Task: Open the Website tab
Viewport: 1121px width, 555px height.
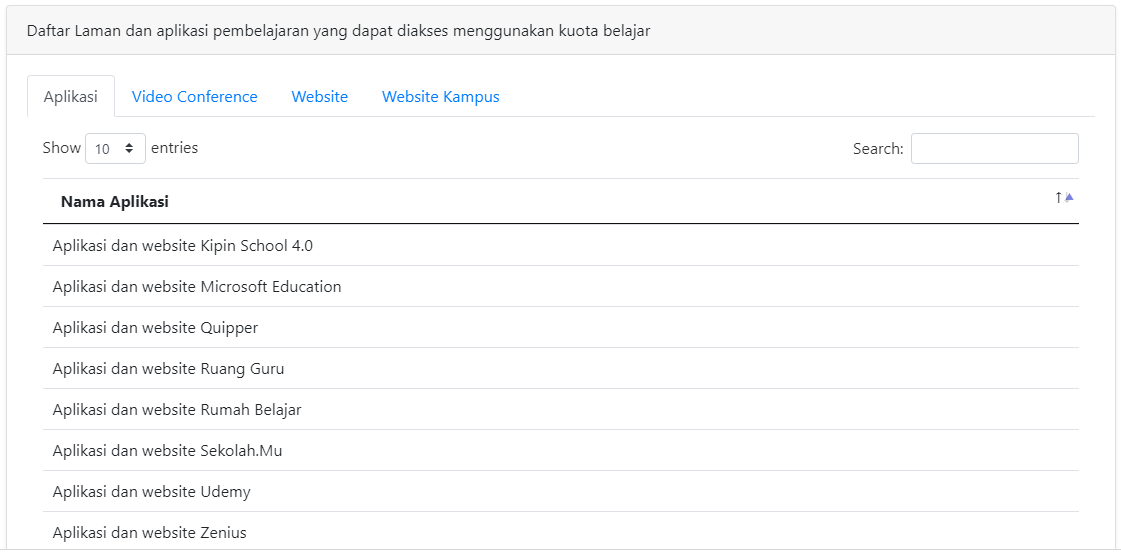Action: pyautogui.click(x=320, y=97)
